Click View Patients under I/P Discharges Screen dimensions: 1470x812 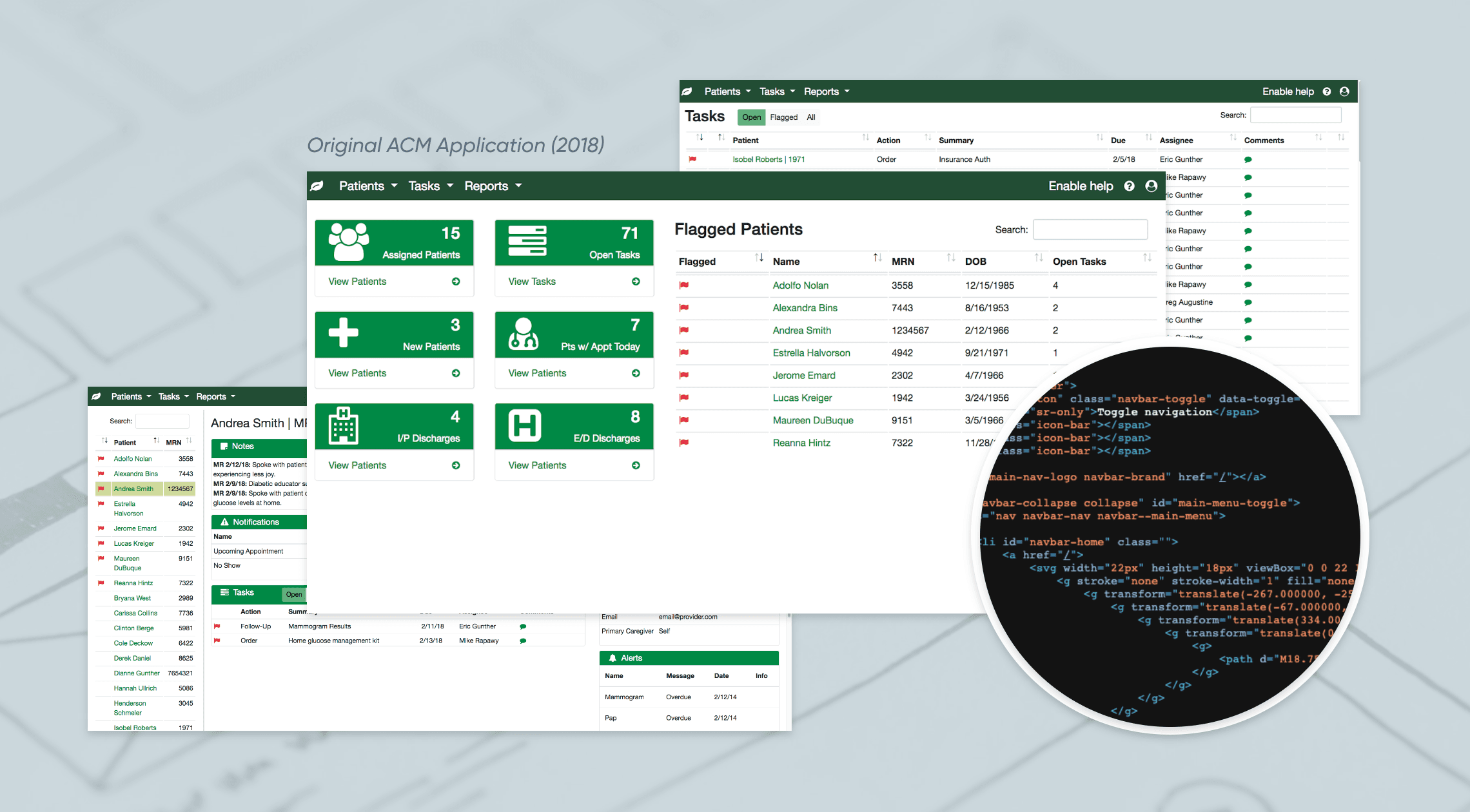pyautogui.click(x=357, y=465)
